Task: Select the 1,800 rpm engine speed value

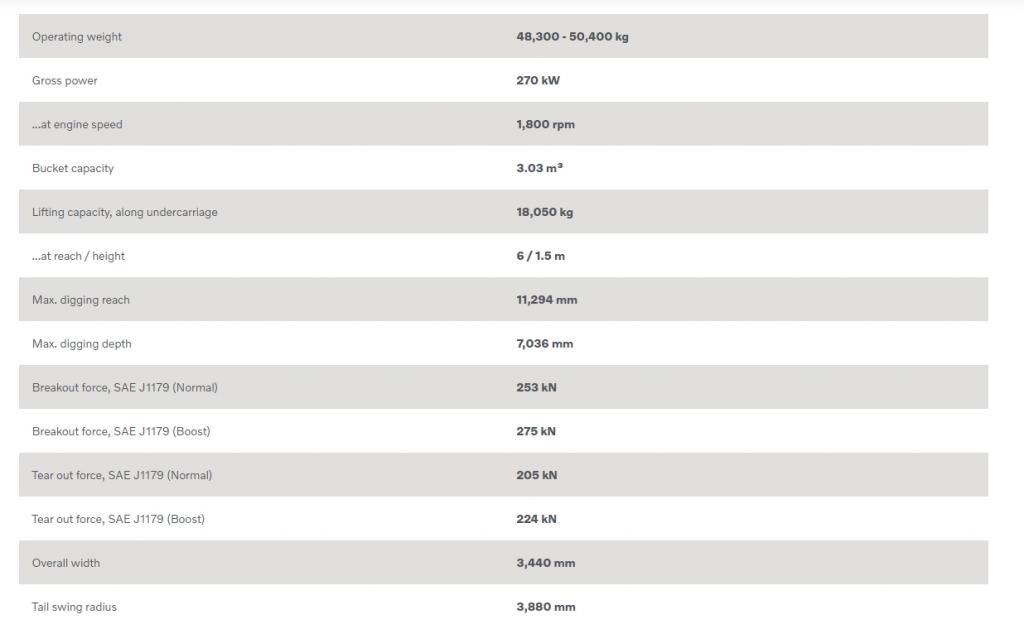Action: pyautogui.click(x=545, y=124)
